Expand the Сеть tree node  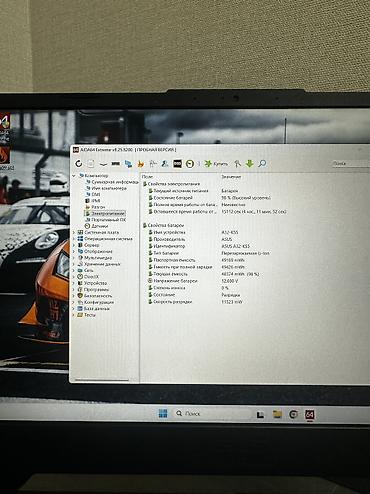[x=74, y=270]
